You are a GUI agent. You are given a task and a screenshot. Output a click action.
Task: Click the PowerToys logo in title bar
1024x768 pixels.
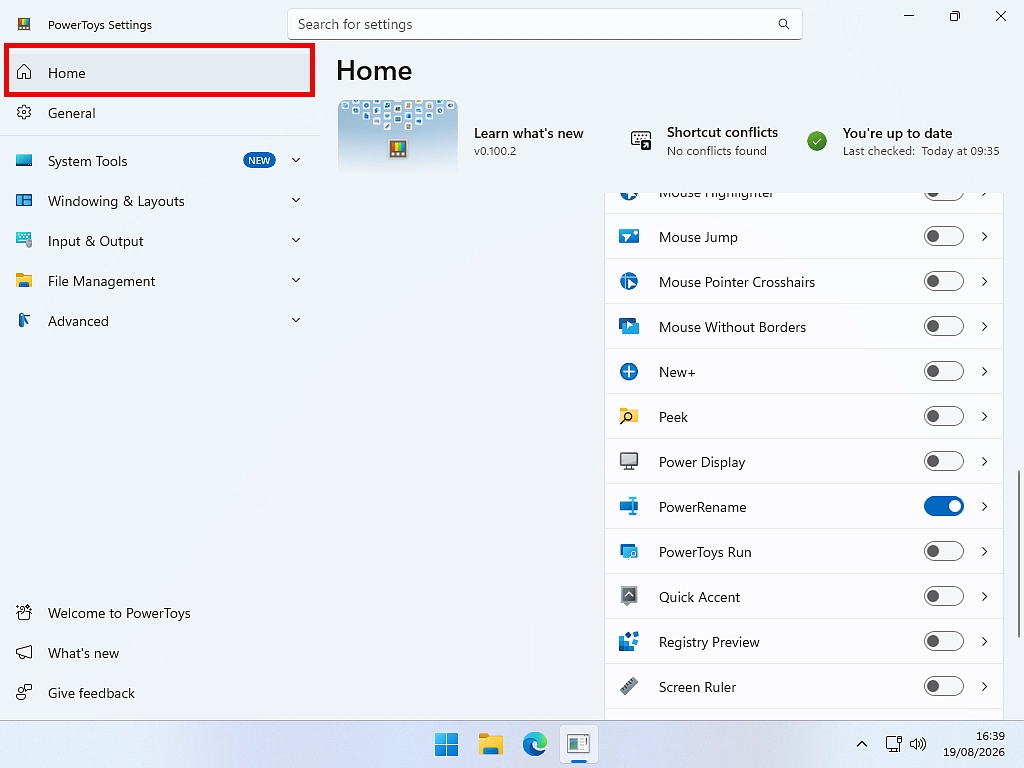point(24,24)
